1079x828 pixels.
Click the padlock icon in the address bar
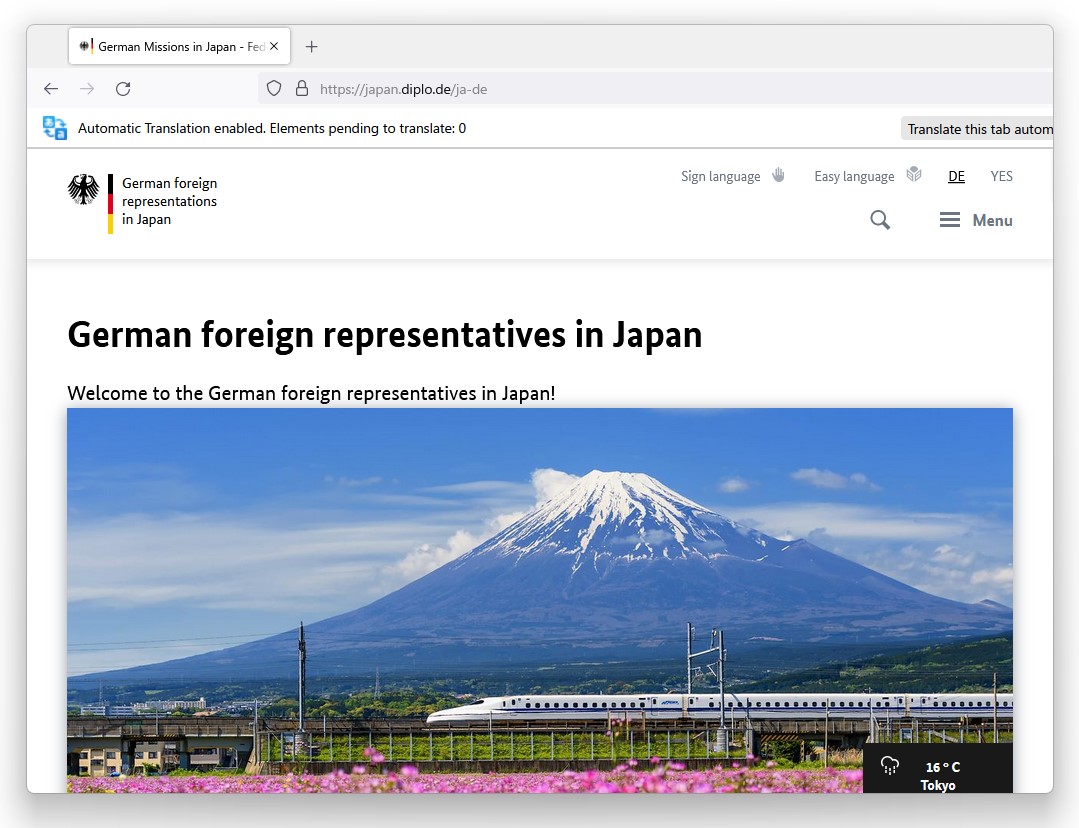[x=302, y=88]
